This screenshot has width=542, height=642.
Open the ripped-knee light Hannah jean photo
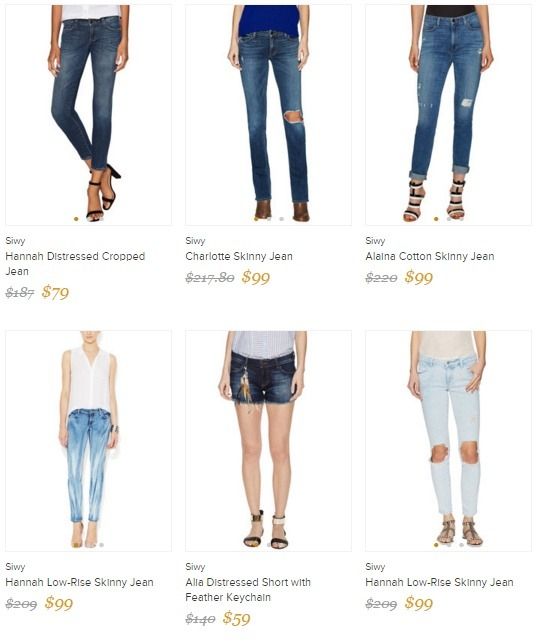[x=448, y=441]
